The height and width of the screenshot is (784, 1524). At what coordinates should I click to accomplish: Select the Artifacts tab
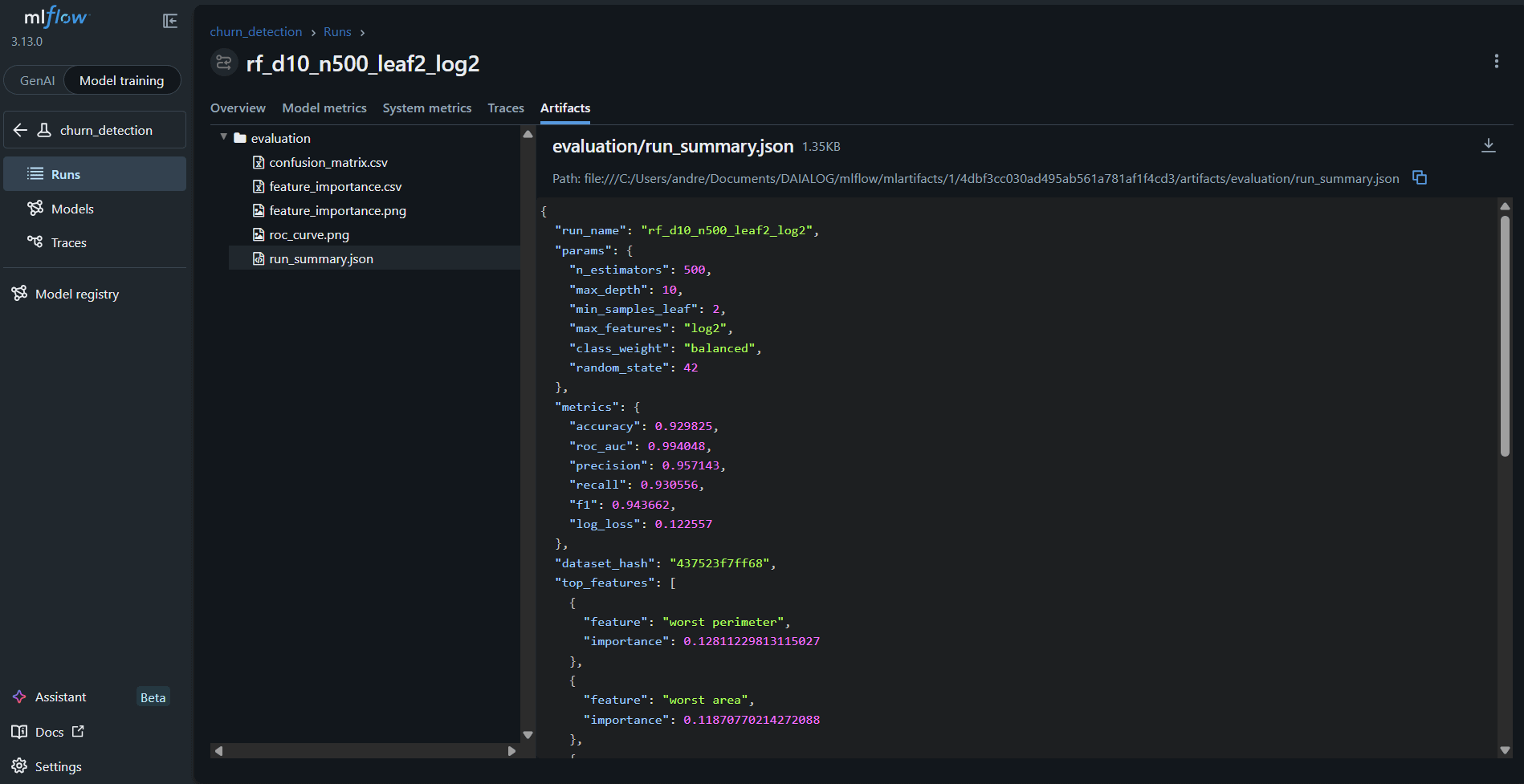[565, 108]
